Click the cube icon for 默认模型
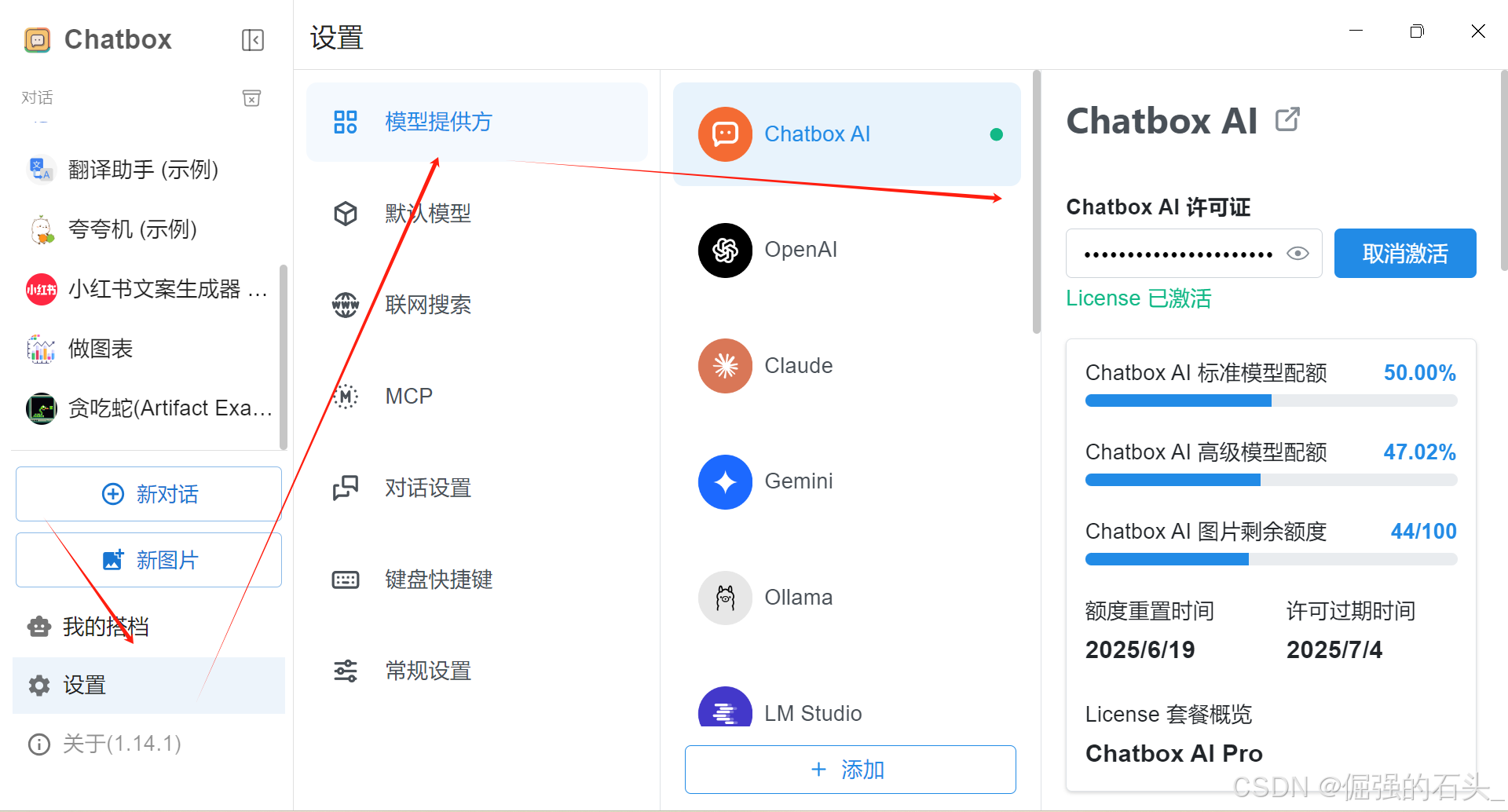 (x=346, y=214)
